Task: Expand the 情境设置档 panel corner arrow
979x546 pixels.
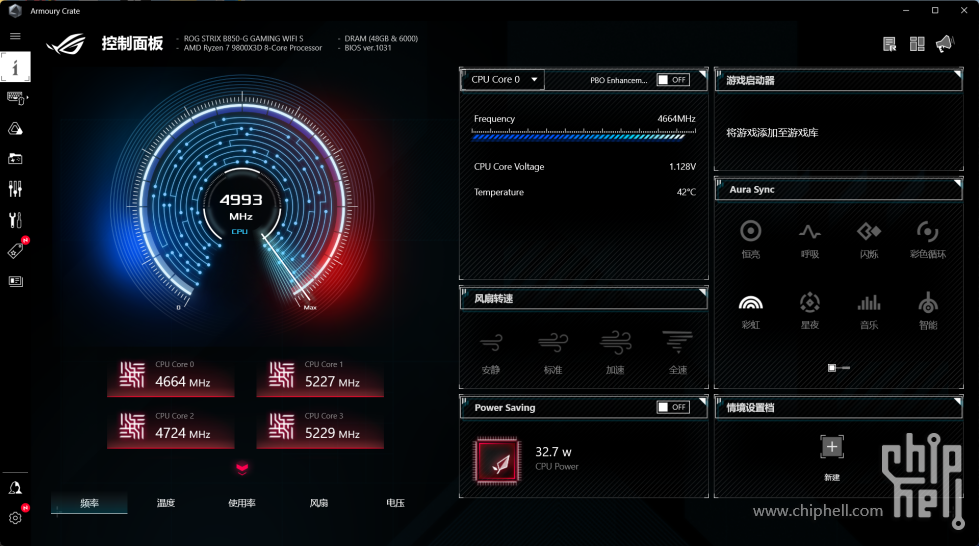Action: (957, 402)
